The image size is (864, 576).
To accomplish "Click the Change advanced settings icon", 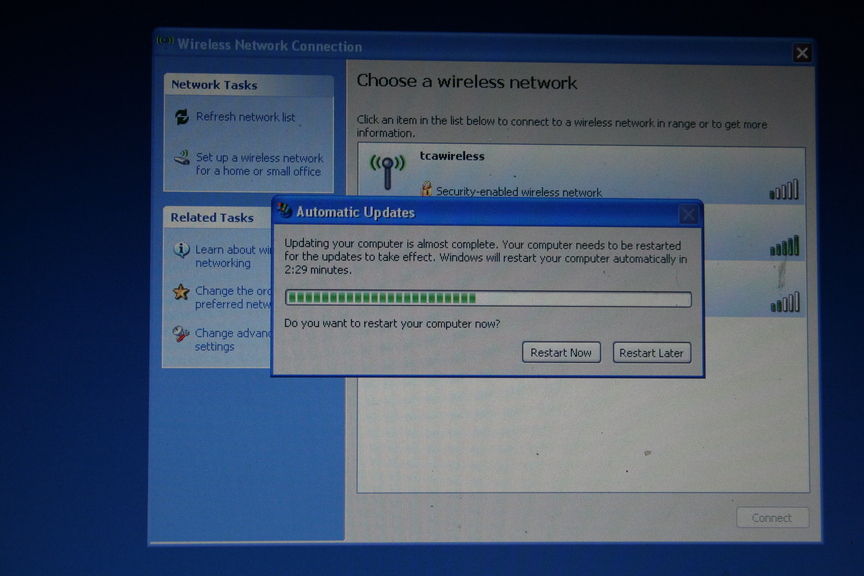I will pos(181,333).
